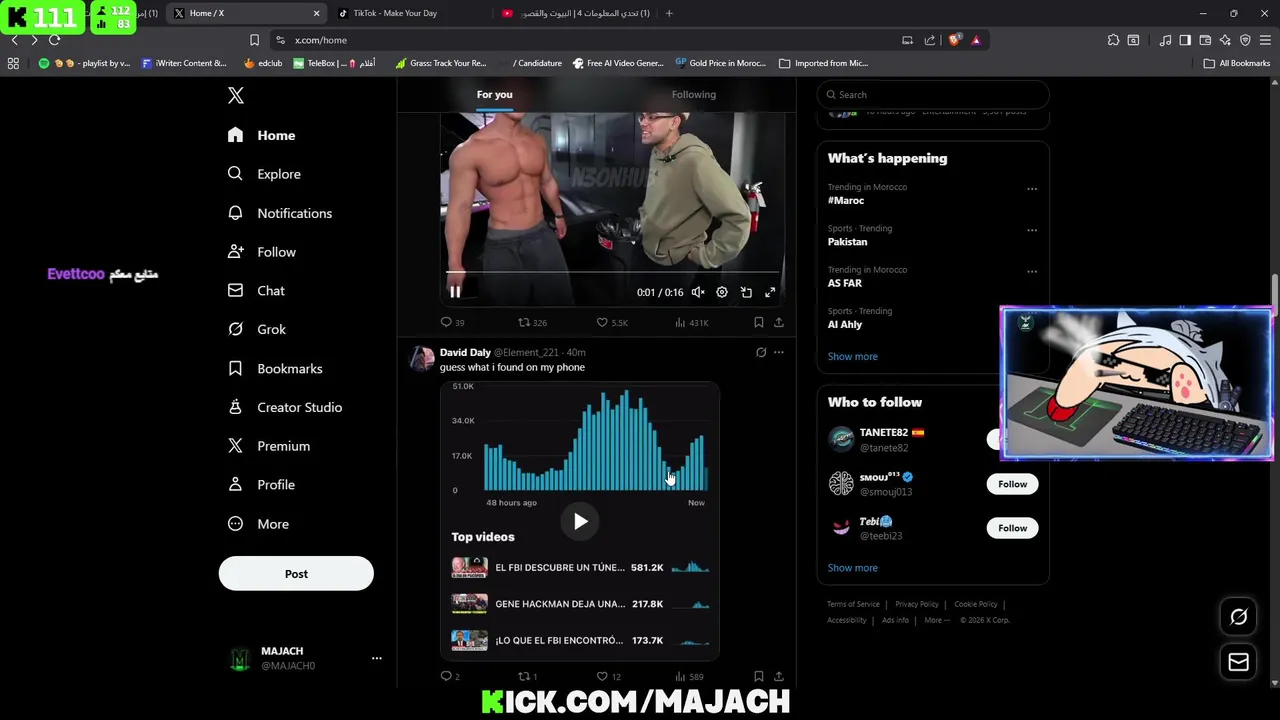Open Chat messages
The width and height of the screenshot is (1280, 720).
pos(256,291)
